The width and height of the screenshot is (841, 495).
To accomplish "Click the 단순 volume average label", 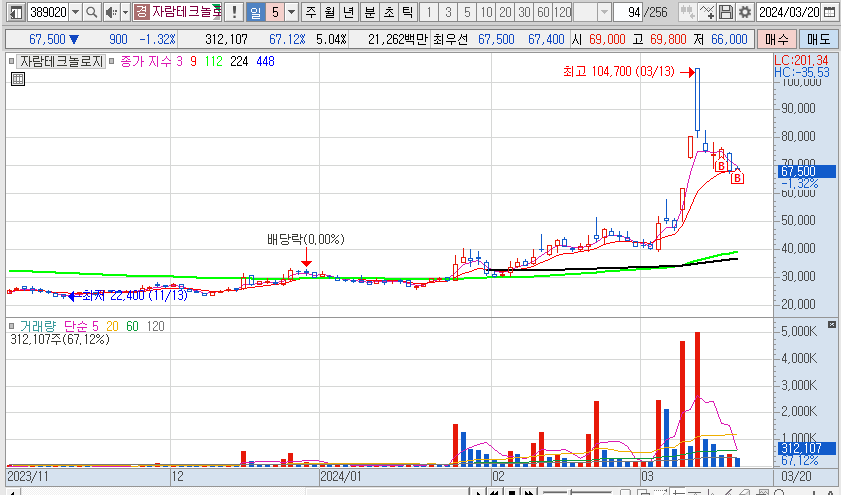I will pyautogui.click(x=76, y=326).
